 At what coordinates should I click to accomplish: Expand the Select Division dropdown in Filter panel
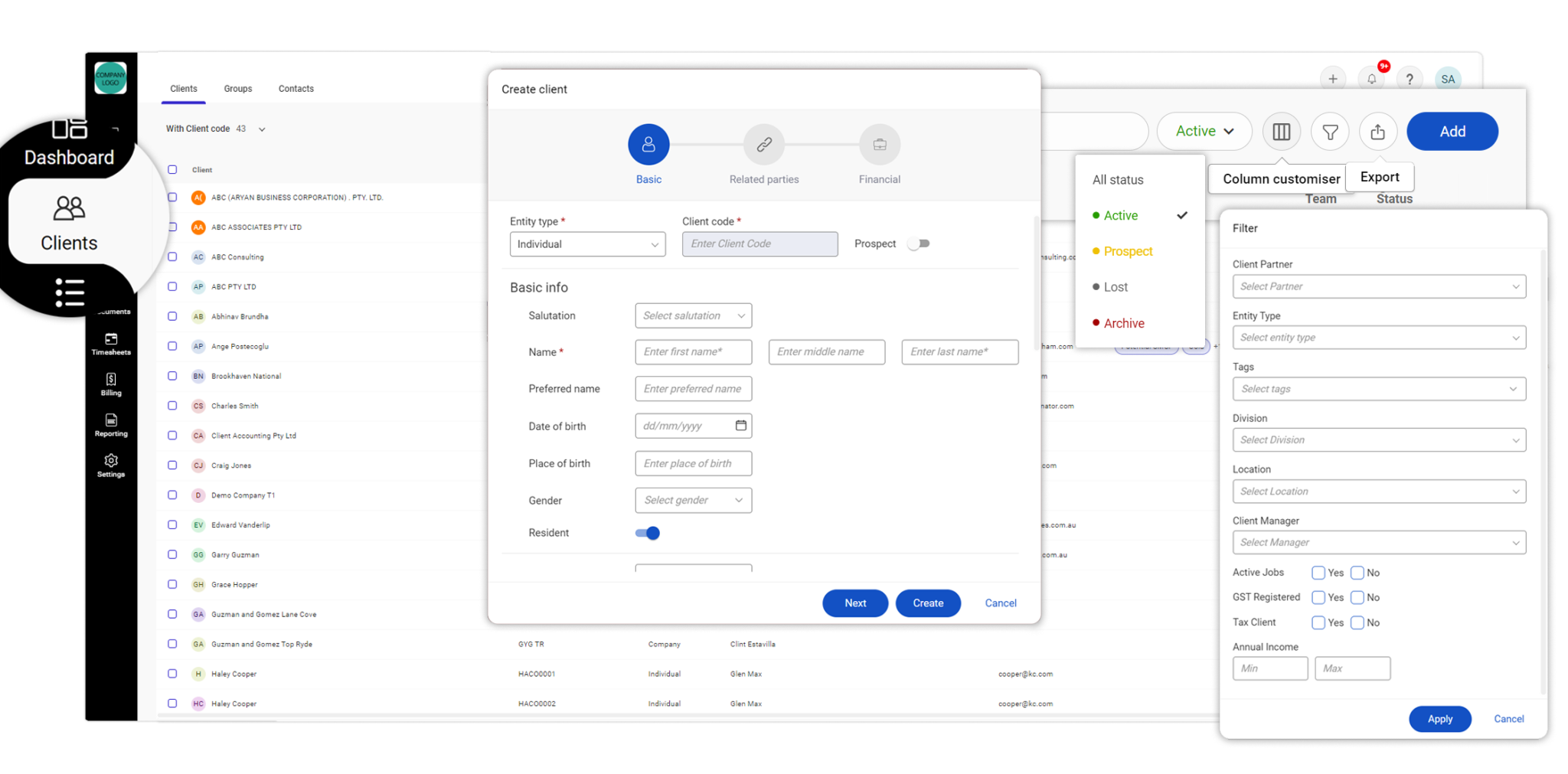[x=1515, y=439]
